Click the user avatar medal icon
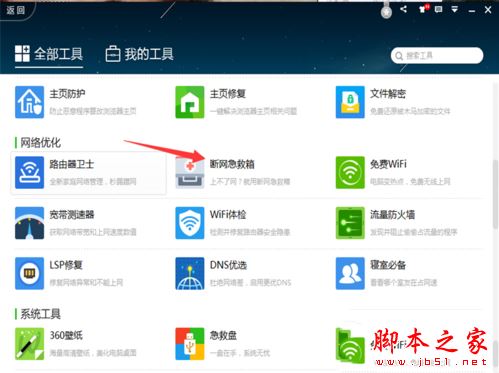Viewport: 499px width, 373px height. click(x=386, y=11)
